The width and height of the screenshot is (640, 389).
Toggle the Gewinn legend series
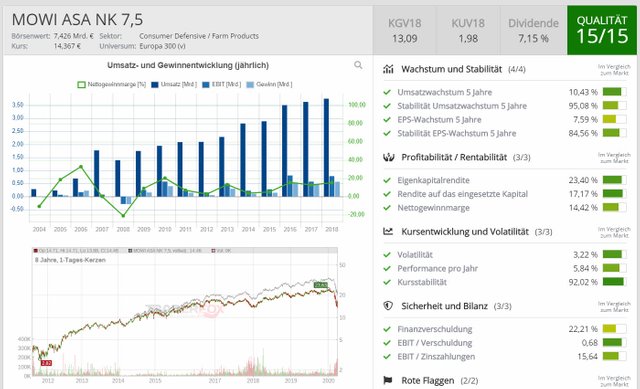point(269,84)
